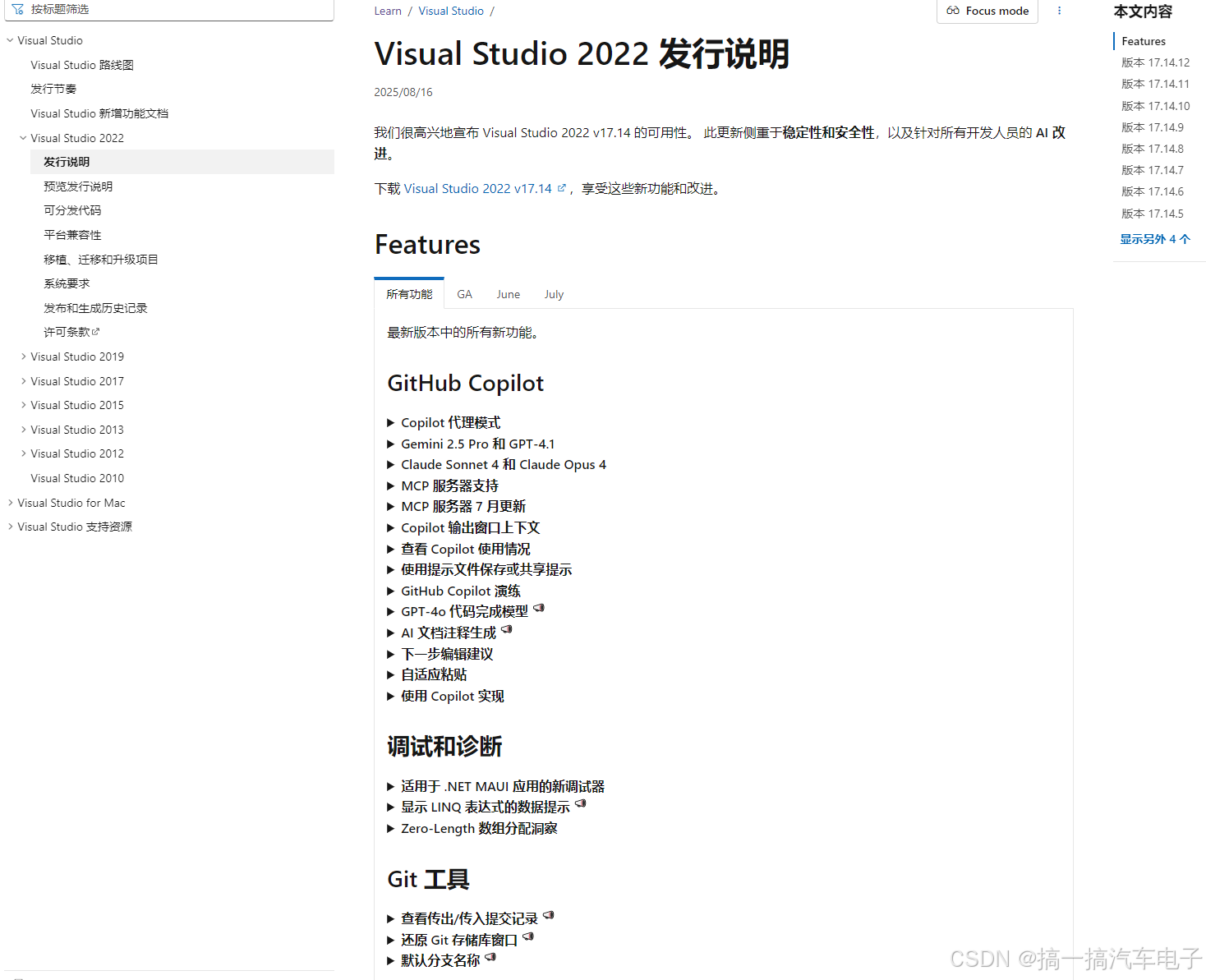Open 平台兼容性 in the sidebar
Image resolution: width=1206 pixels, height=980 pixels.
[x=72, y=235]
